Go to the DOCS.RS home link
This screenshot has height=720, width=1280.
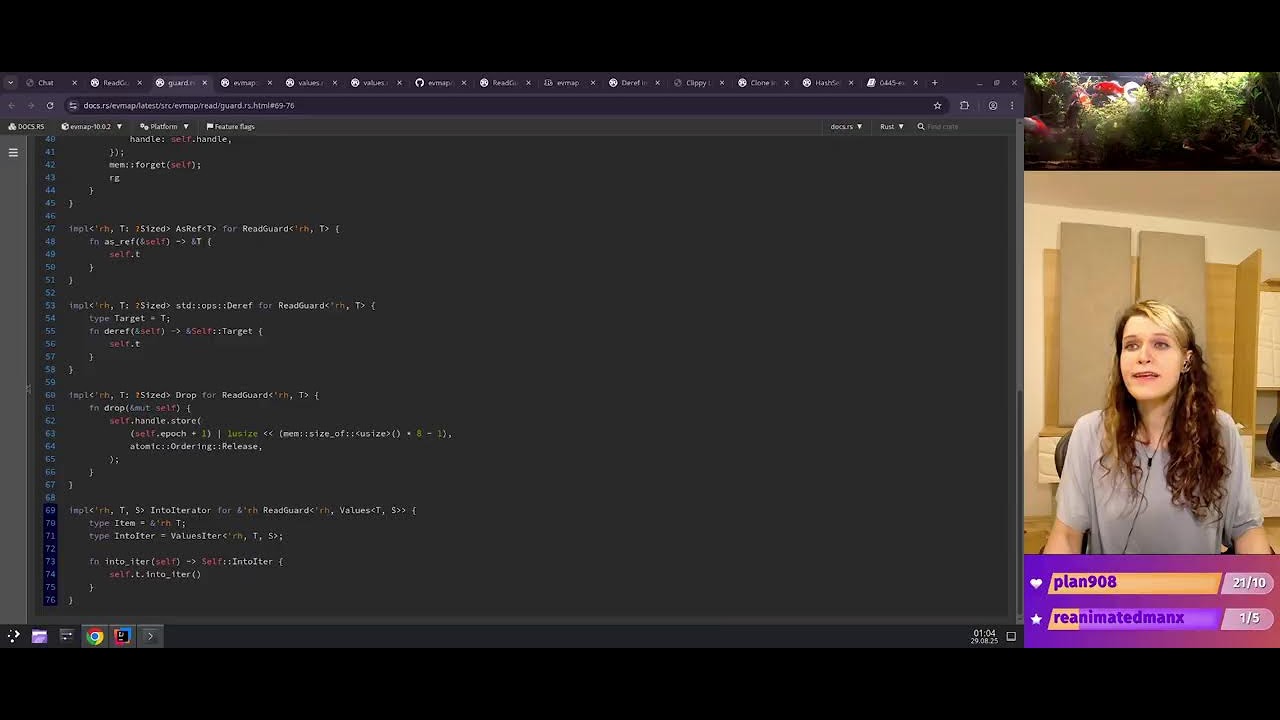(x=26, y=127)
